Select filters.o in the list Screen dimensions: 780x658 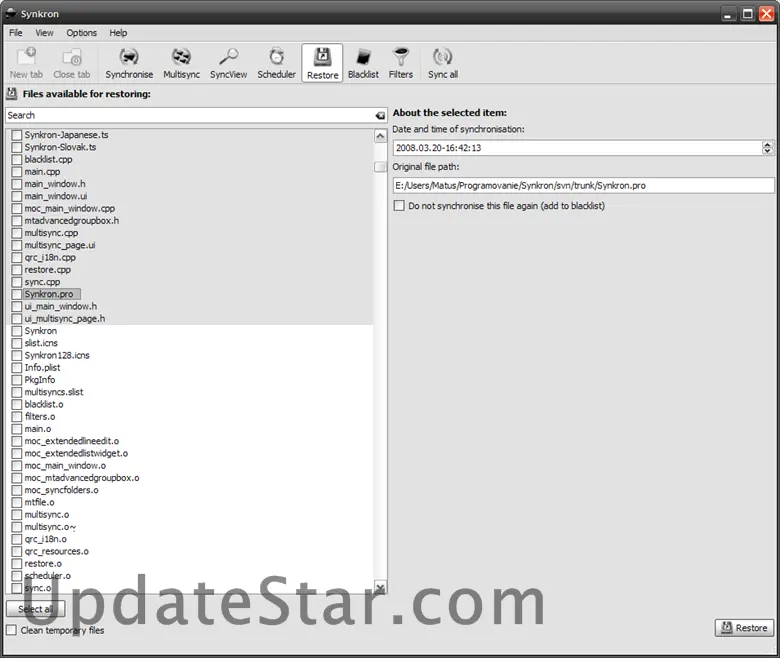point(40,417)
